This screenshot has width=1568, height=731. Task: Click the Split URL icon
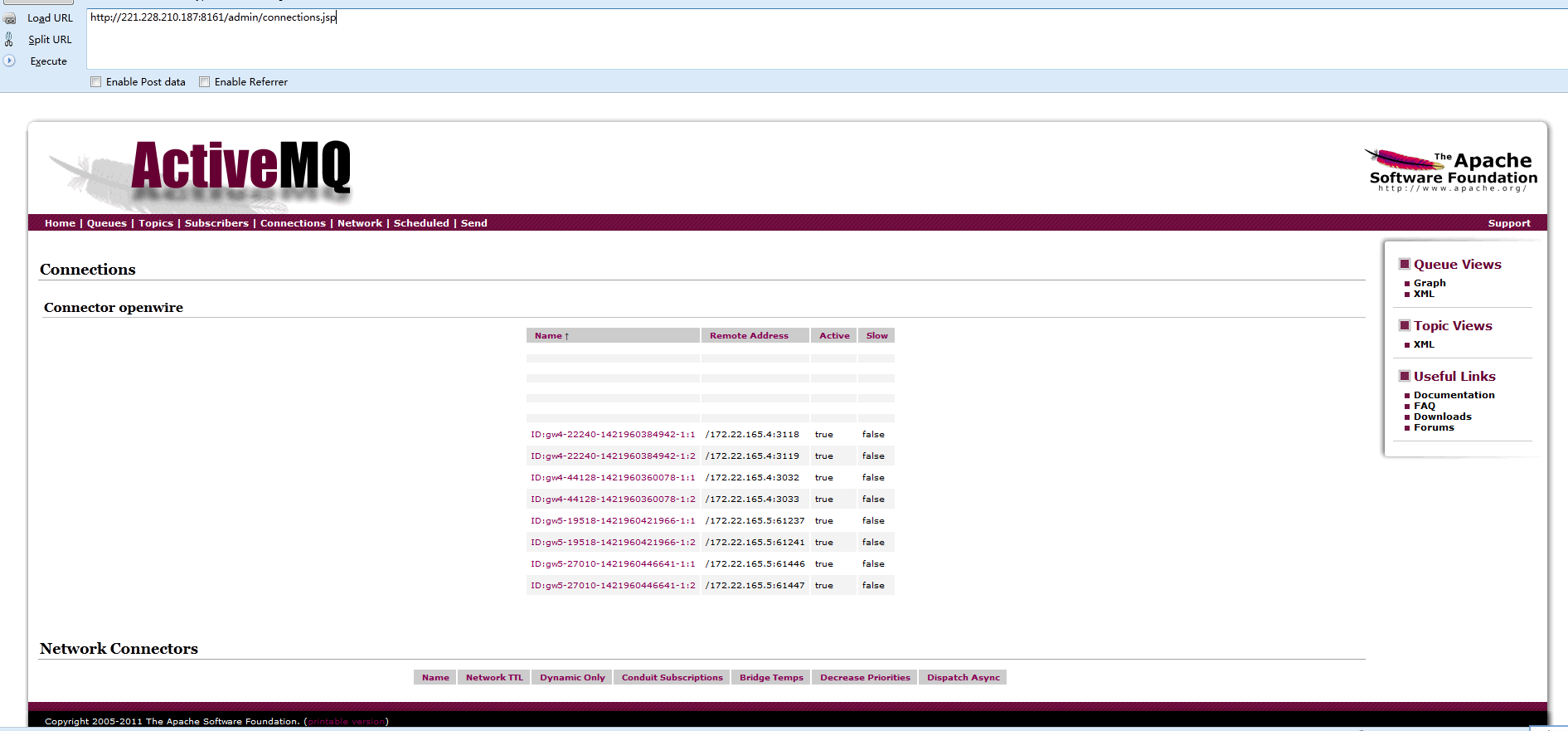(9, 39)
